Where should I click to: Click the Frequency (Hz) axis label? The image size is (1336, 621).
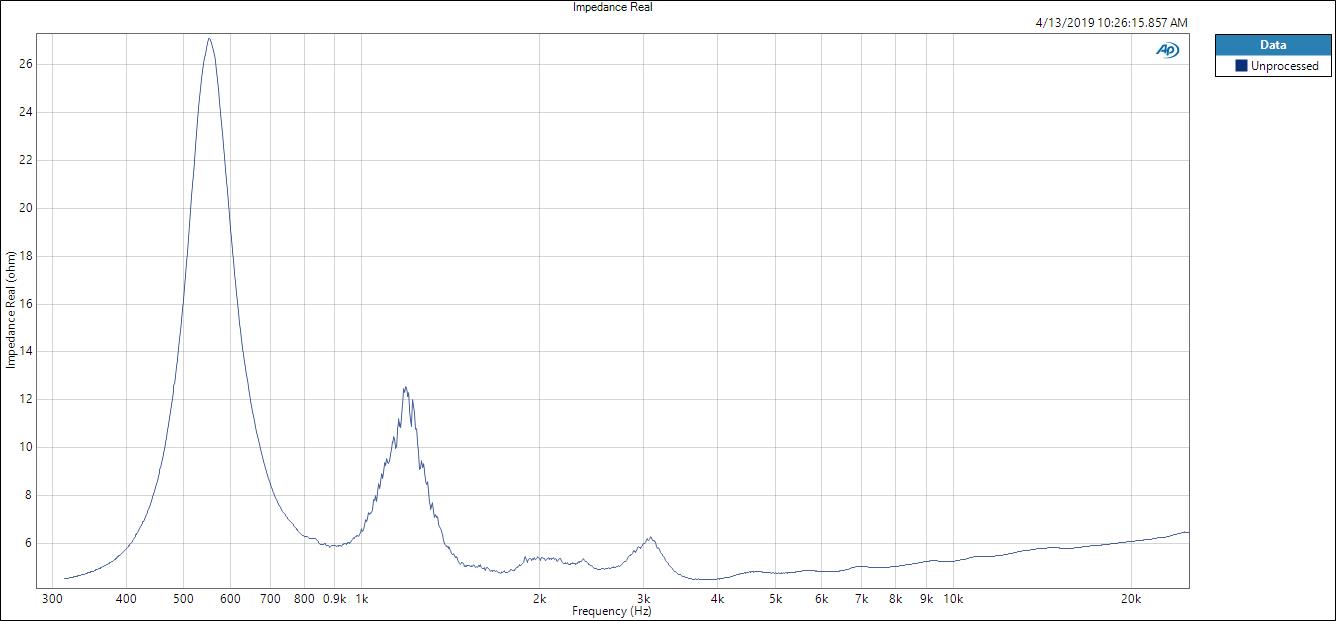coord(612,611)
